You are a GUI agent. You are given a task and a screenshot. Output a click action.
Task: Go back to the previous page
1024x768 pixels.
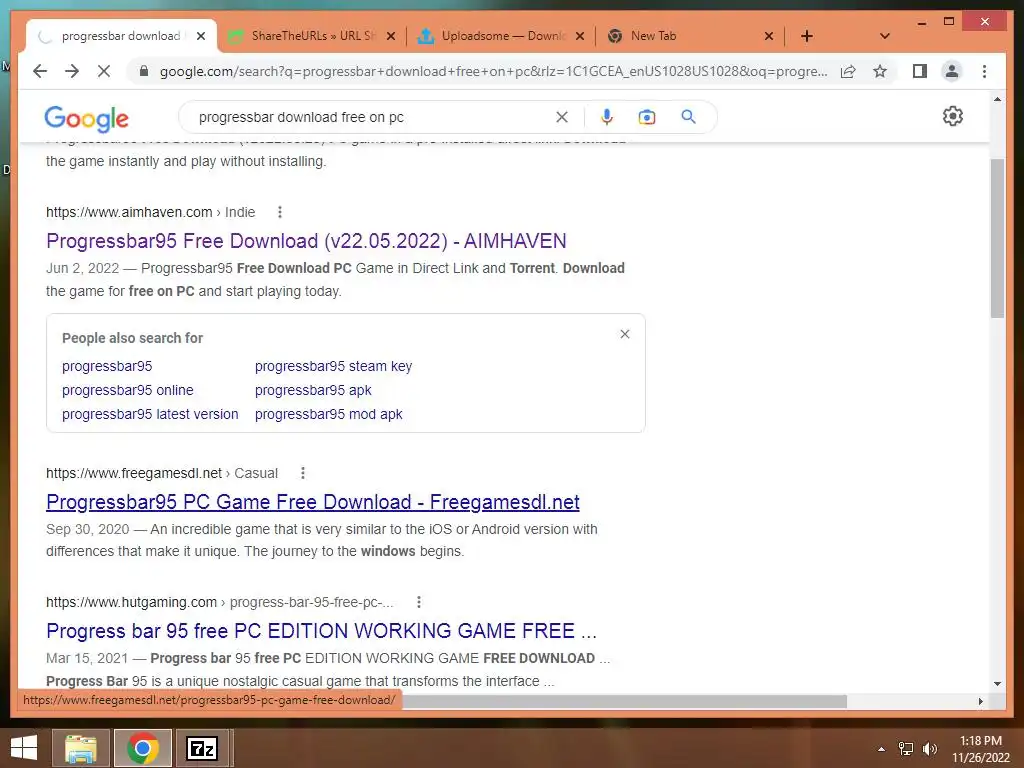click(40, 71)
